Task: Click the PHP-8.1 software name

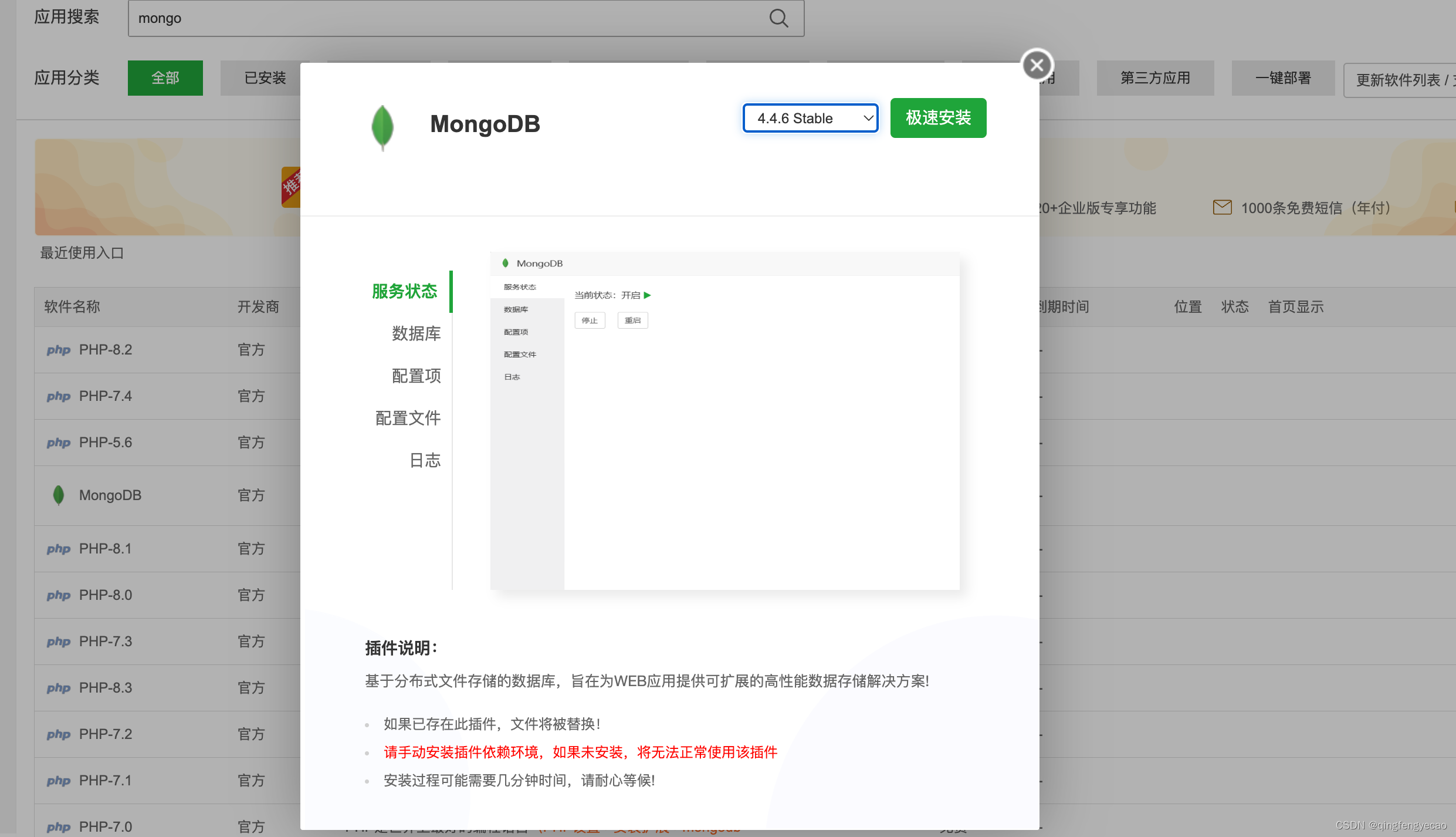Action: pyautogui.click(x=106, y=549)
